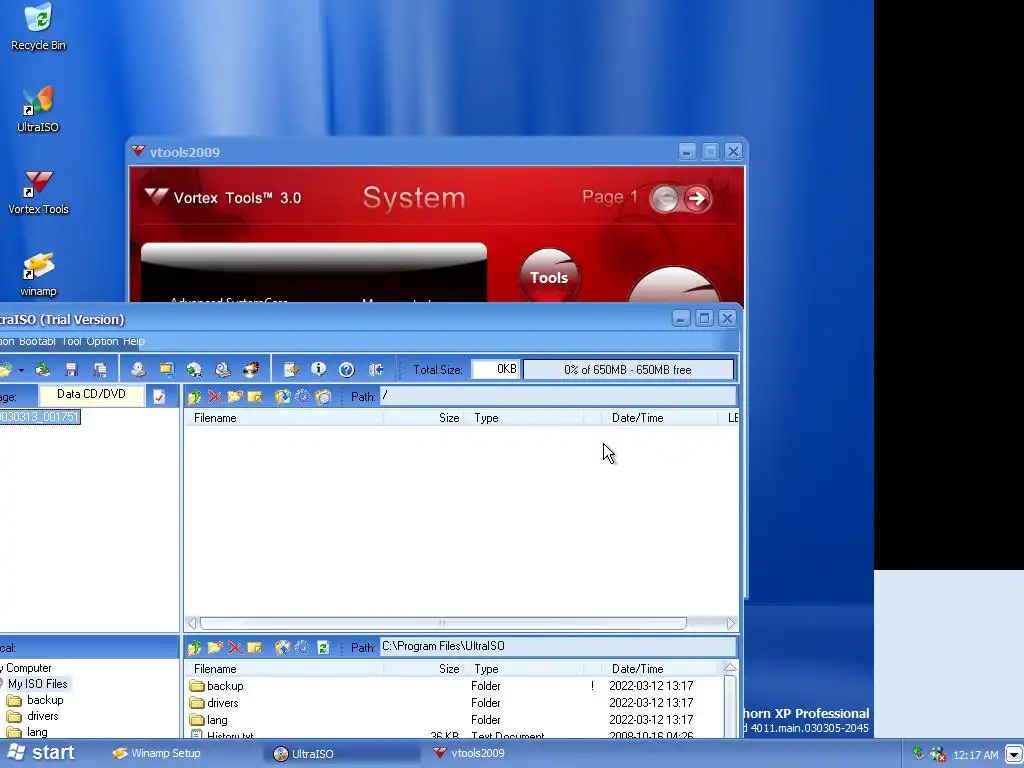Switch to UltraISO taskbar button
Screen dimensions: 1024x768
click(343, 754)
